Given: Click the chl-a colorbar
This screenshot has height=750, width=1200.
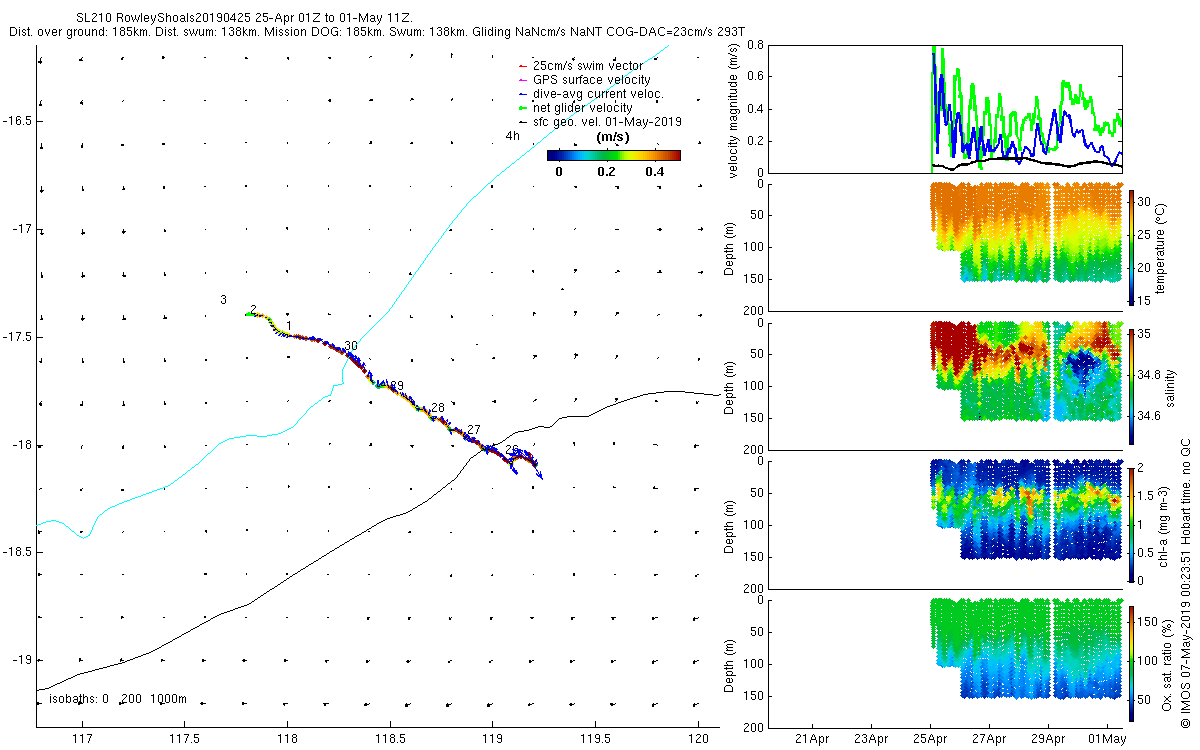Looking at the screenshot, I should (x=1132, y=523).
